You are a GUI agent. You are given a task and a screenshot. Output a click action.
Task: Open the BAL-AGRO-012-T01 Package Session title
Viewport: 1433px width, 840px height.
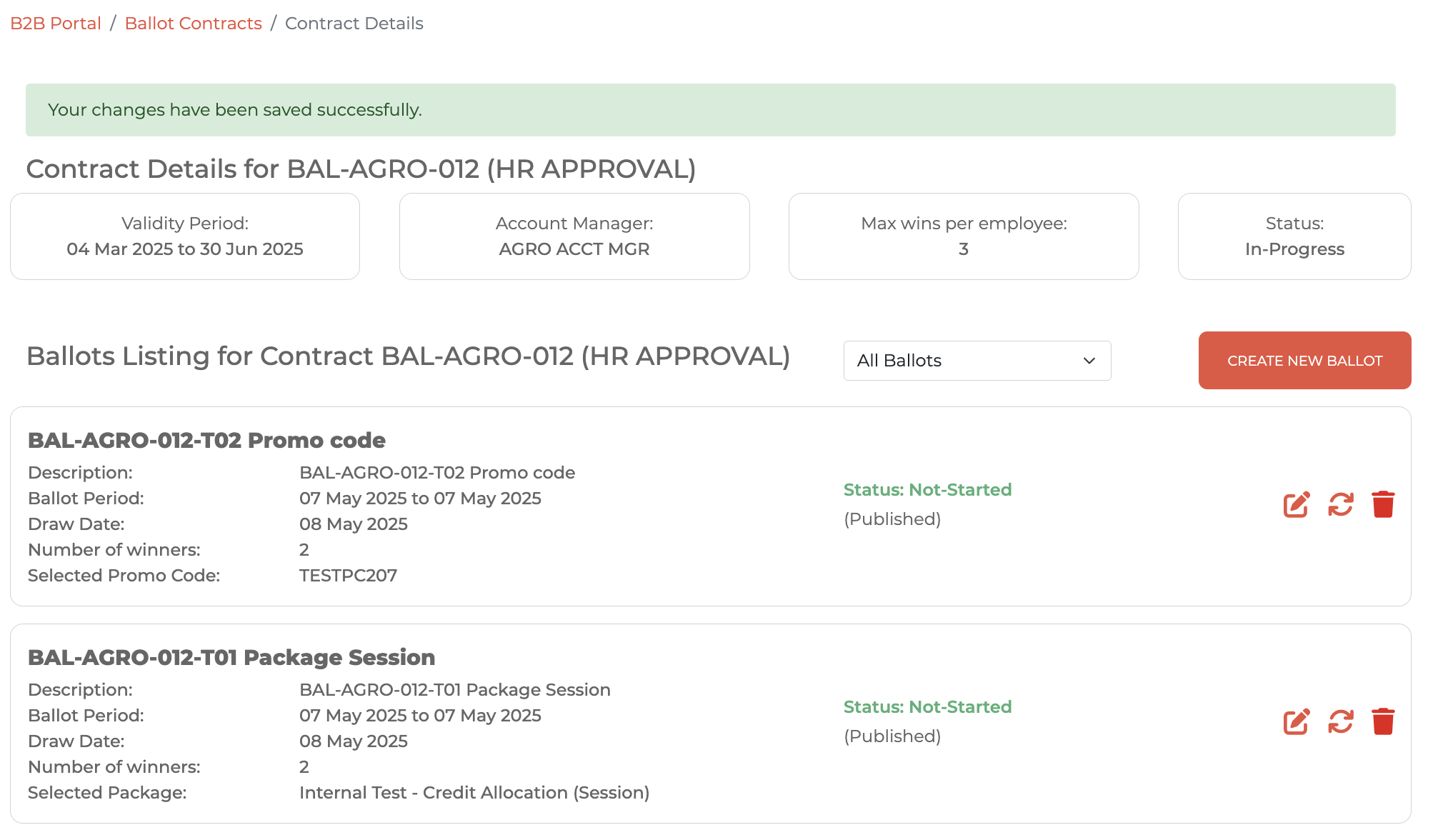point(231,657)
